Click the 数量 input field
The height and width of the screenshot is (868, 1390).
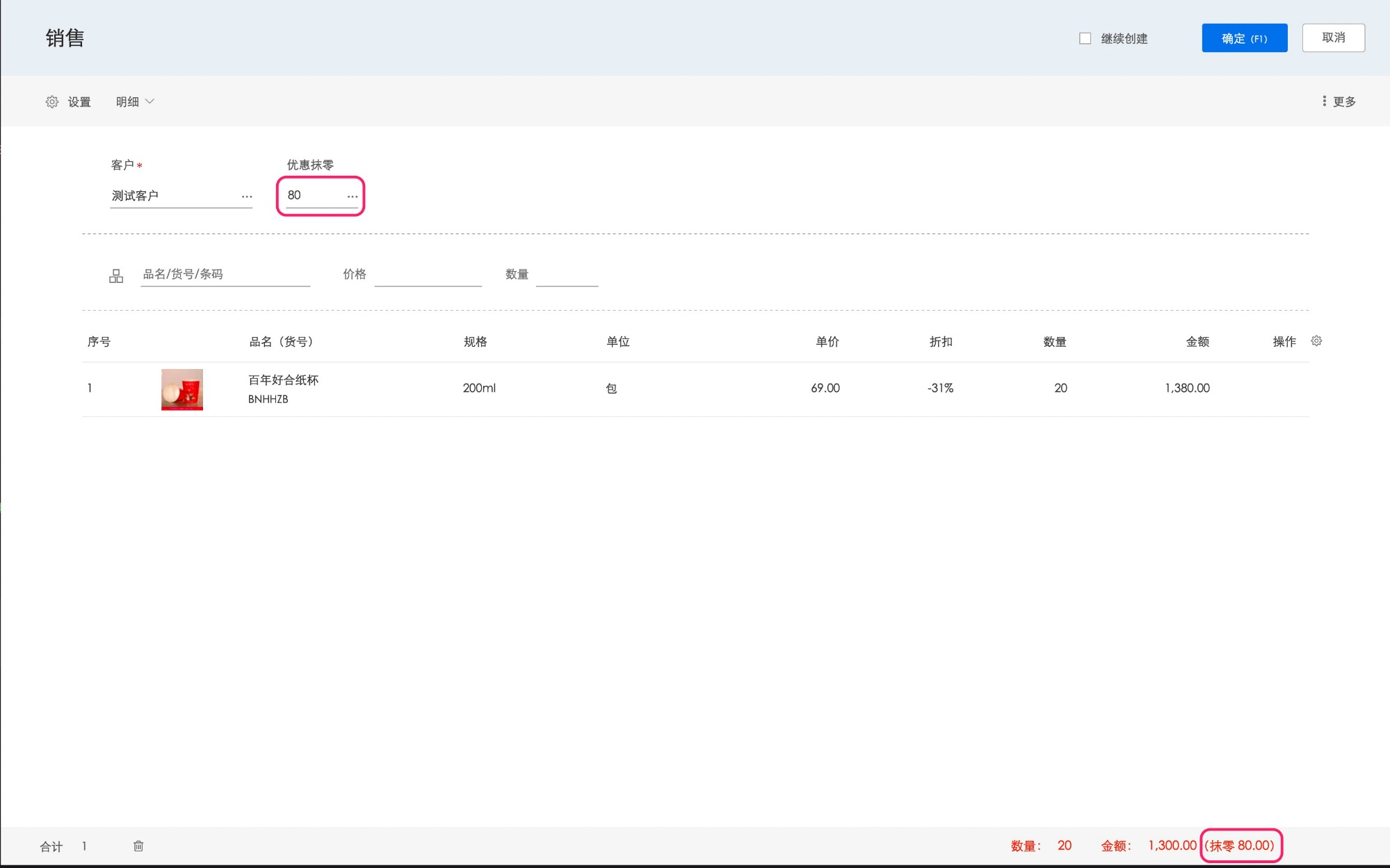[x=567, y=275]
